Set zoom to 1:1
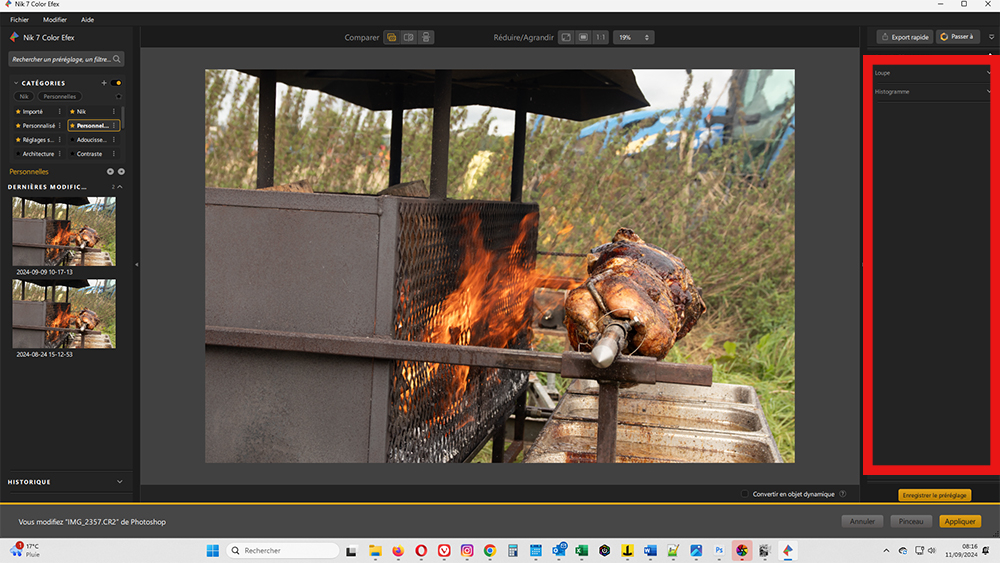This screenshot has height=563, width=1000. pyautogui.click(x=600, y=37)
